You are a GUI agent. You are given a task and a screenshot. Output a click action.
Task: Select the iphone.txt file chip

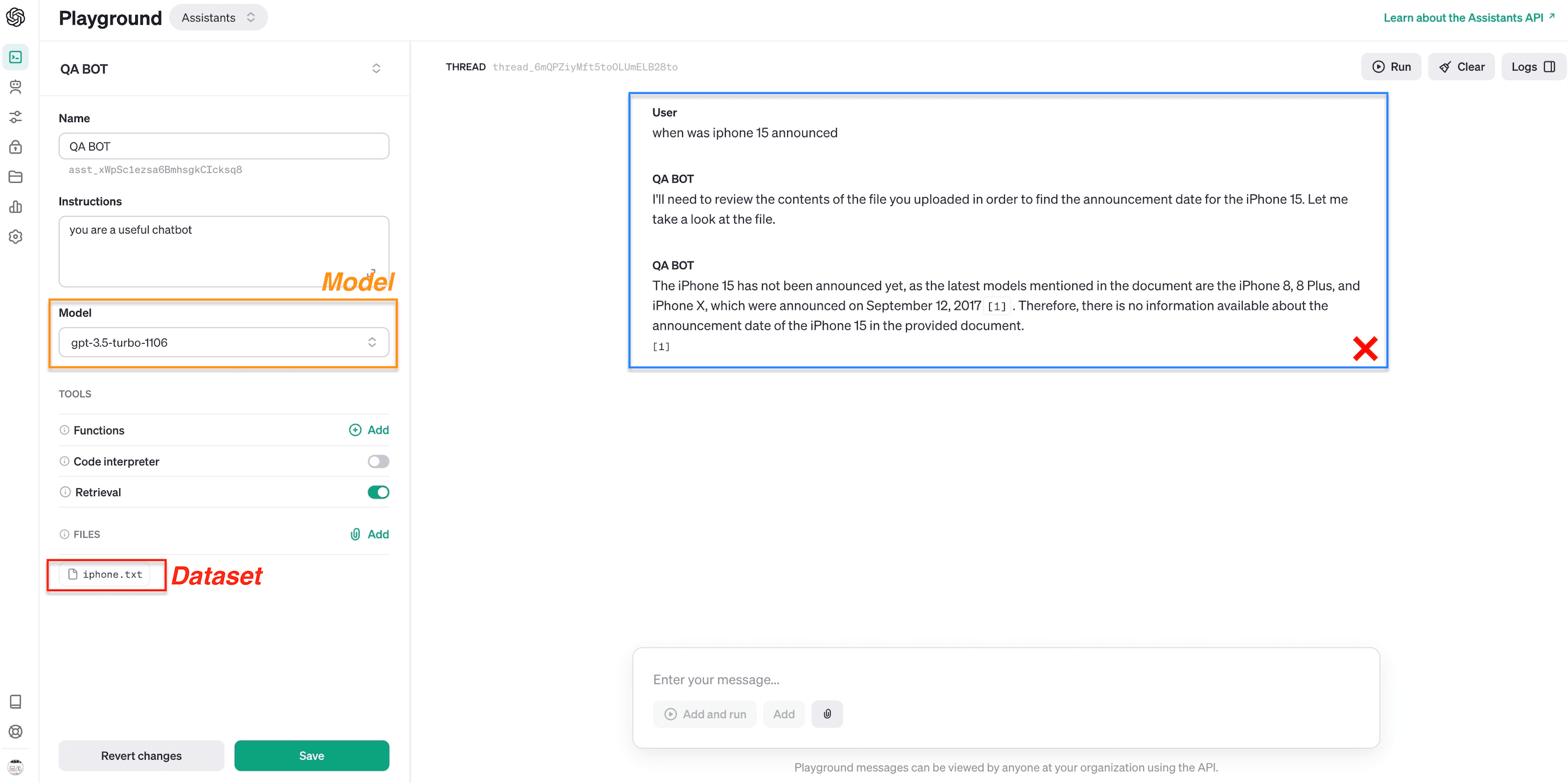(106, 575)
